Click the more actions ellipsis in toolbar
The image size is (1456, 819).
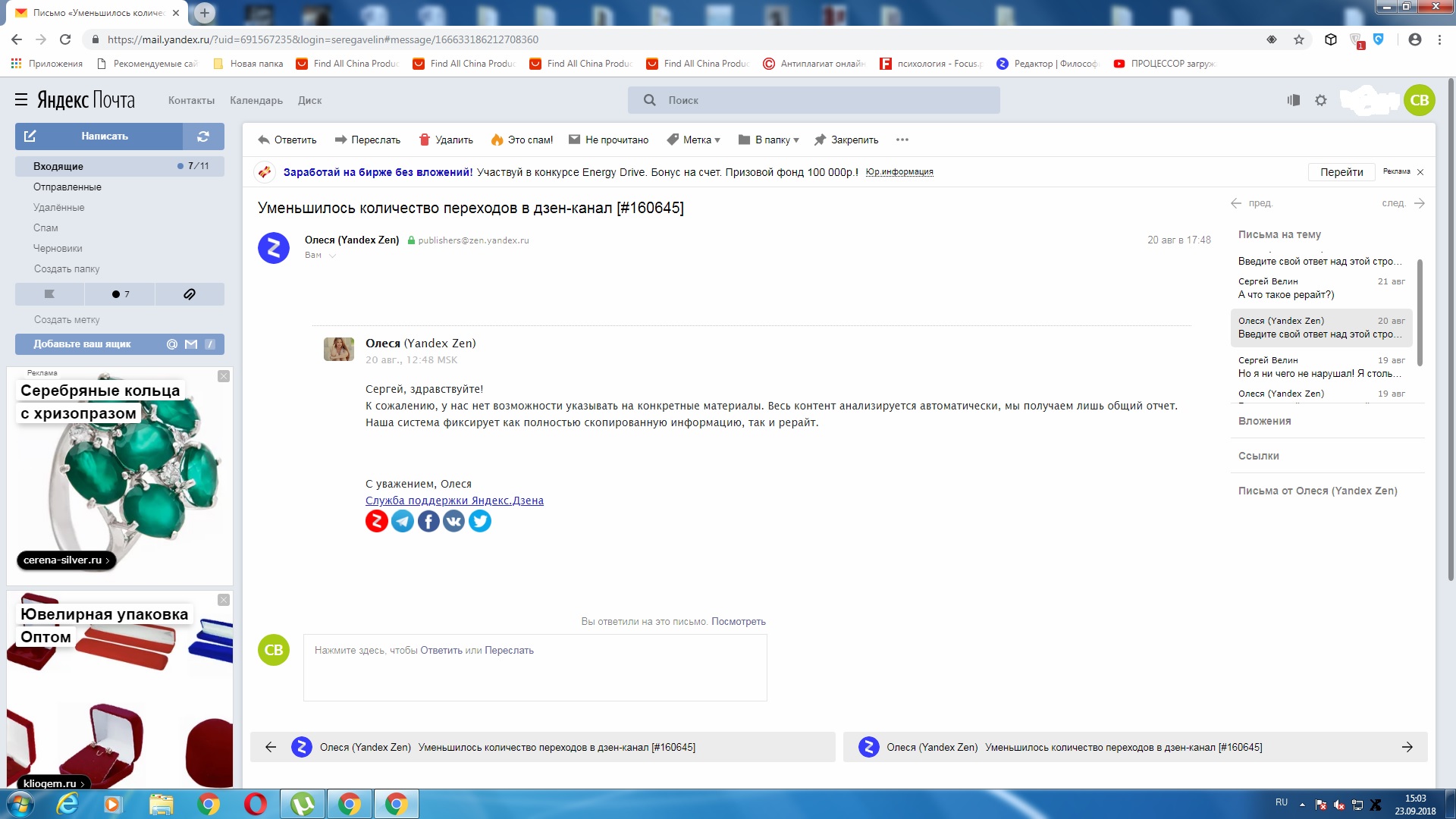click(x=902, y=140)
